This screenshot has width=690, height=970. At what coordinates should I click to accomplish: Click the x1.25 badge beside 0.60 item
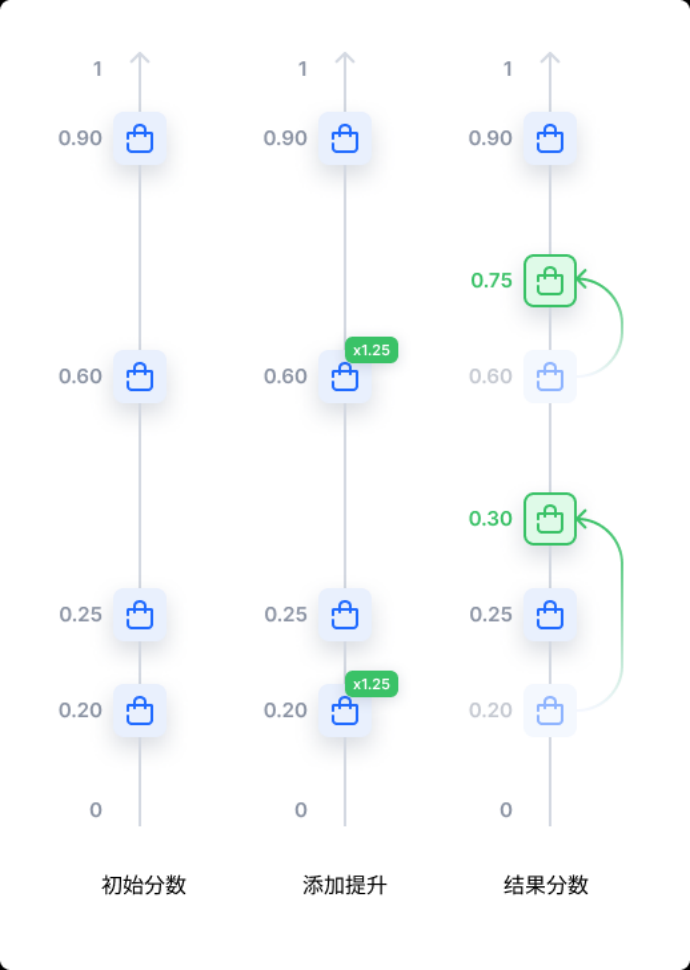tap(371, 350)
